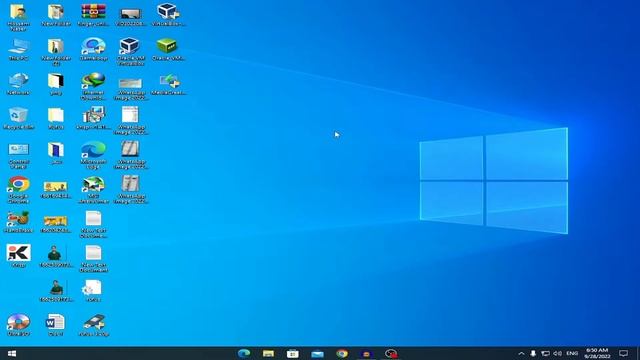Switch to Chrome on the taskbar
Screen dimensions: 640x360
[x=342, y=353]
